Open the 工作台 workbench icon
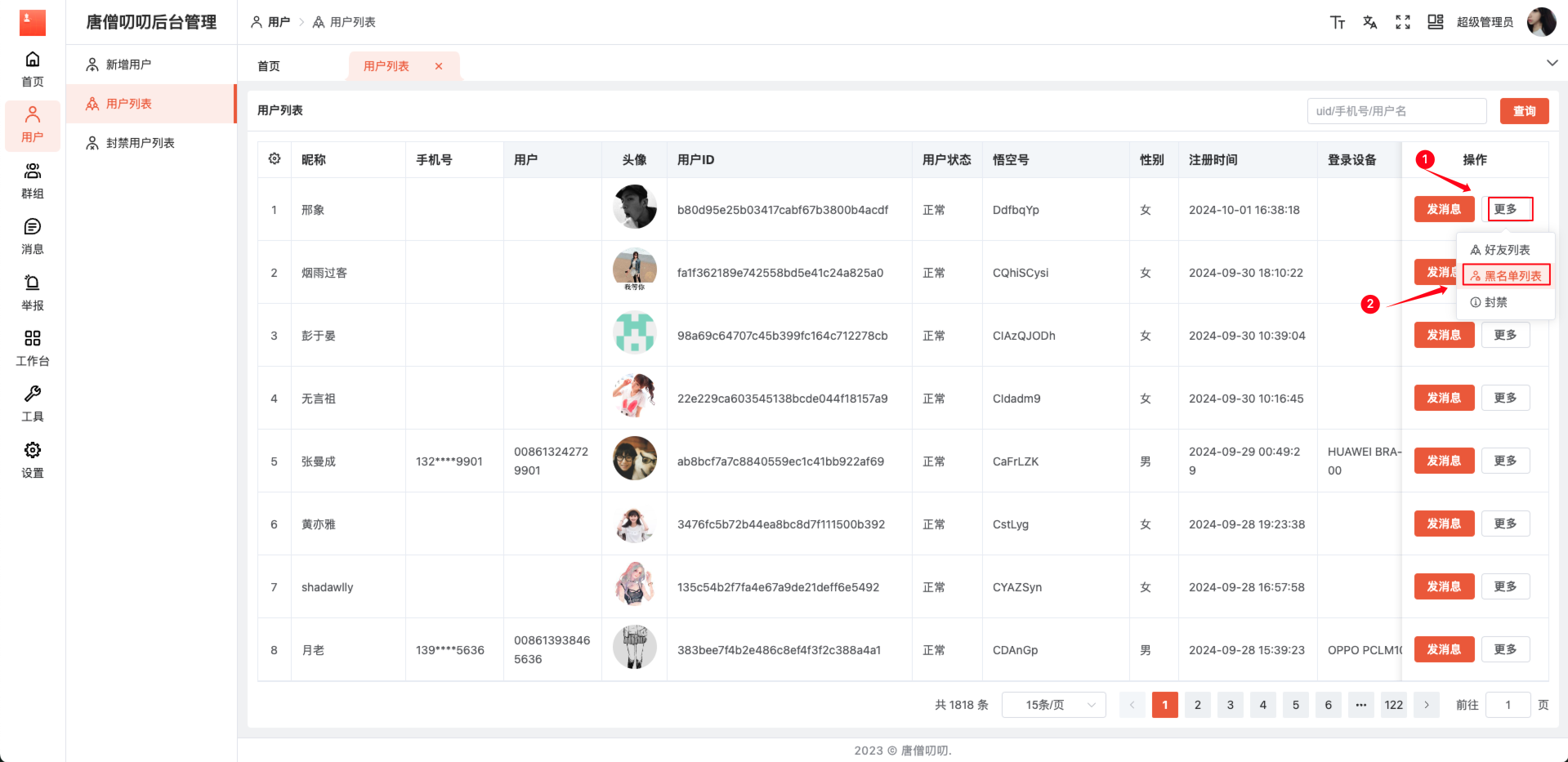Screen dimensions: 1568x762 (x=33, y=348)
